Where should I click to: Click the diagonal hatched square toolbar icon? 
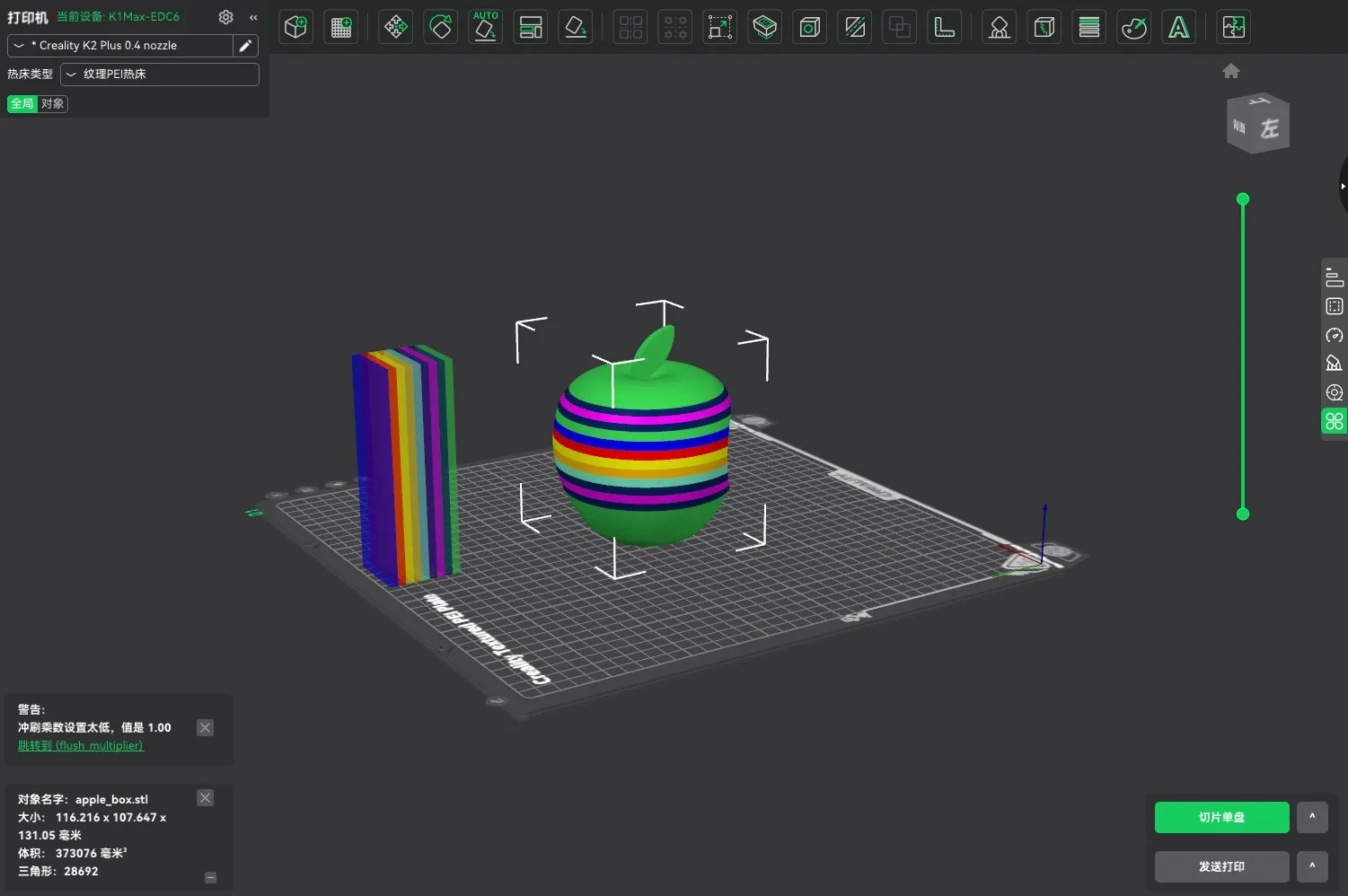pyautogui.click(x=855, y=27)
